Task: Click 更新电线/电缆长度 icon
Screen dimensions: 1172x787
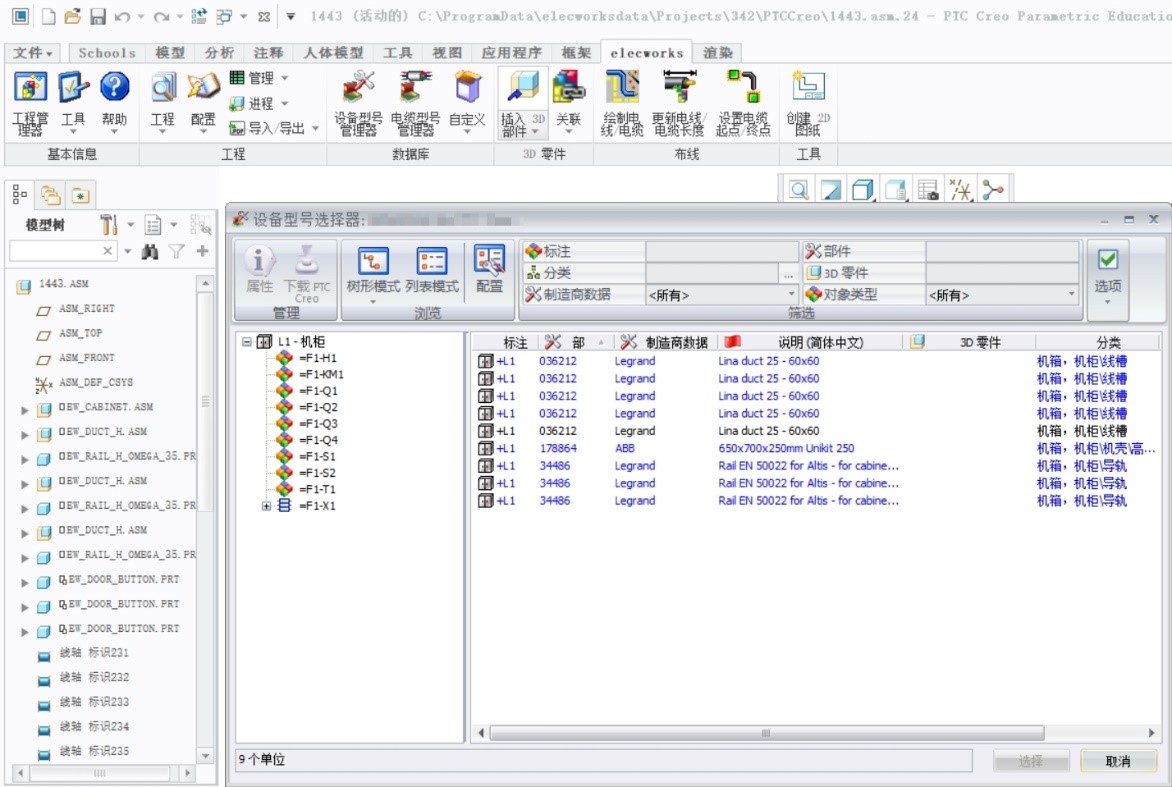Action: tap(678, 103)
